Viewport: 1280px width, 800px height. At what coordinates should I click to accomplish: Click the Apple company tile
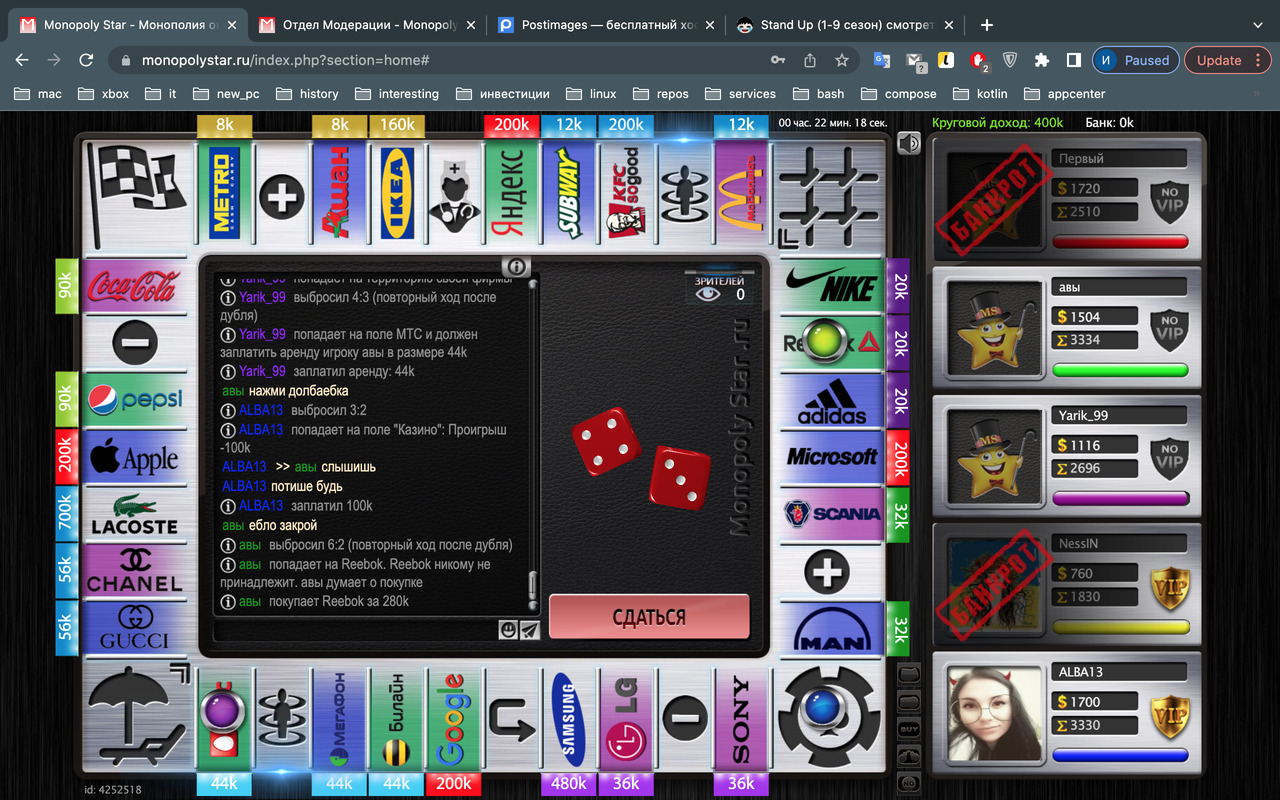click(x=133, y=458)
